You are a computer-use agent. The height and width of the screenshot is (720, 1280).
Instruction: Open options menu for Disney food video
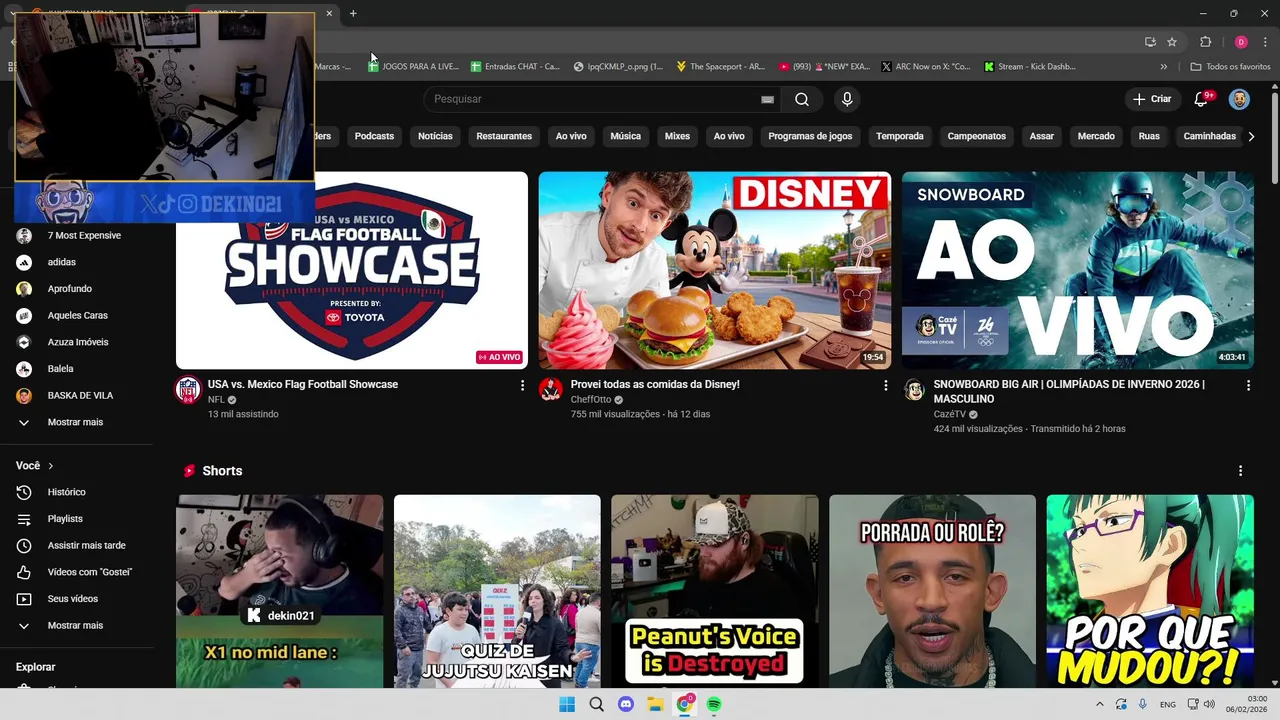(x=885, y=385)
